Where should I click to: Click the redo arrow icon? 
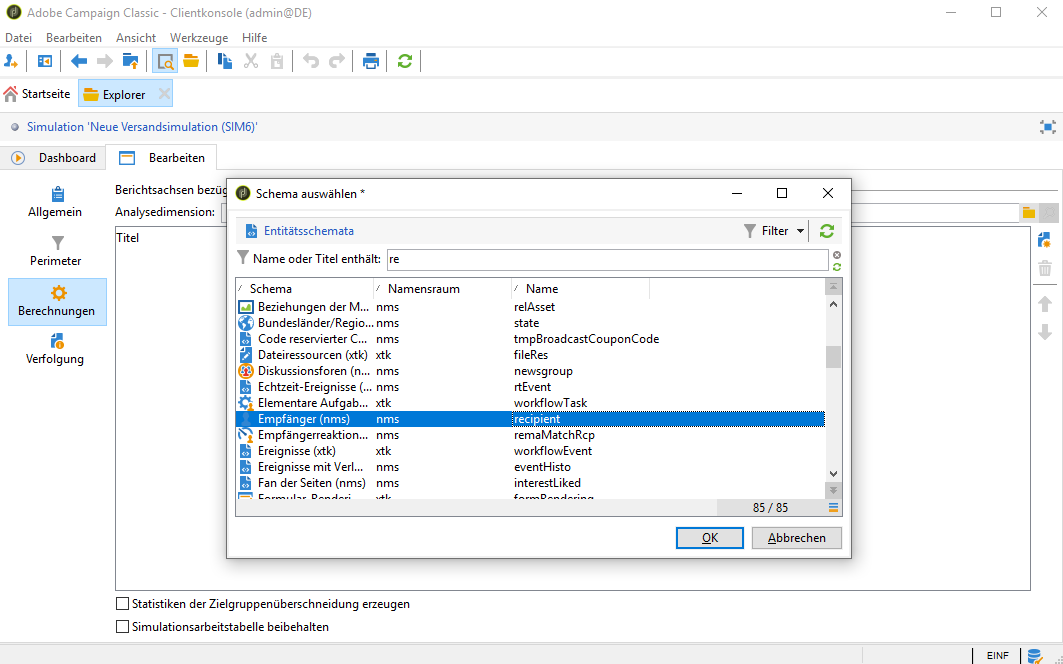[x=336, y=62]
